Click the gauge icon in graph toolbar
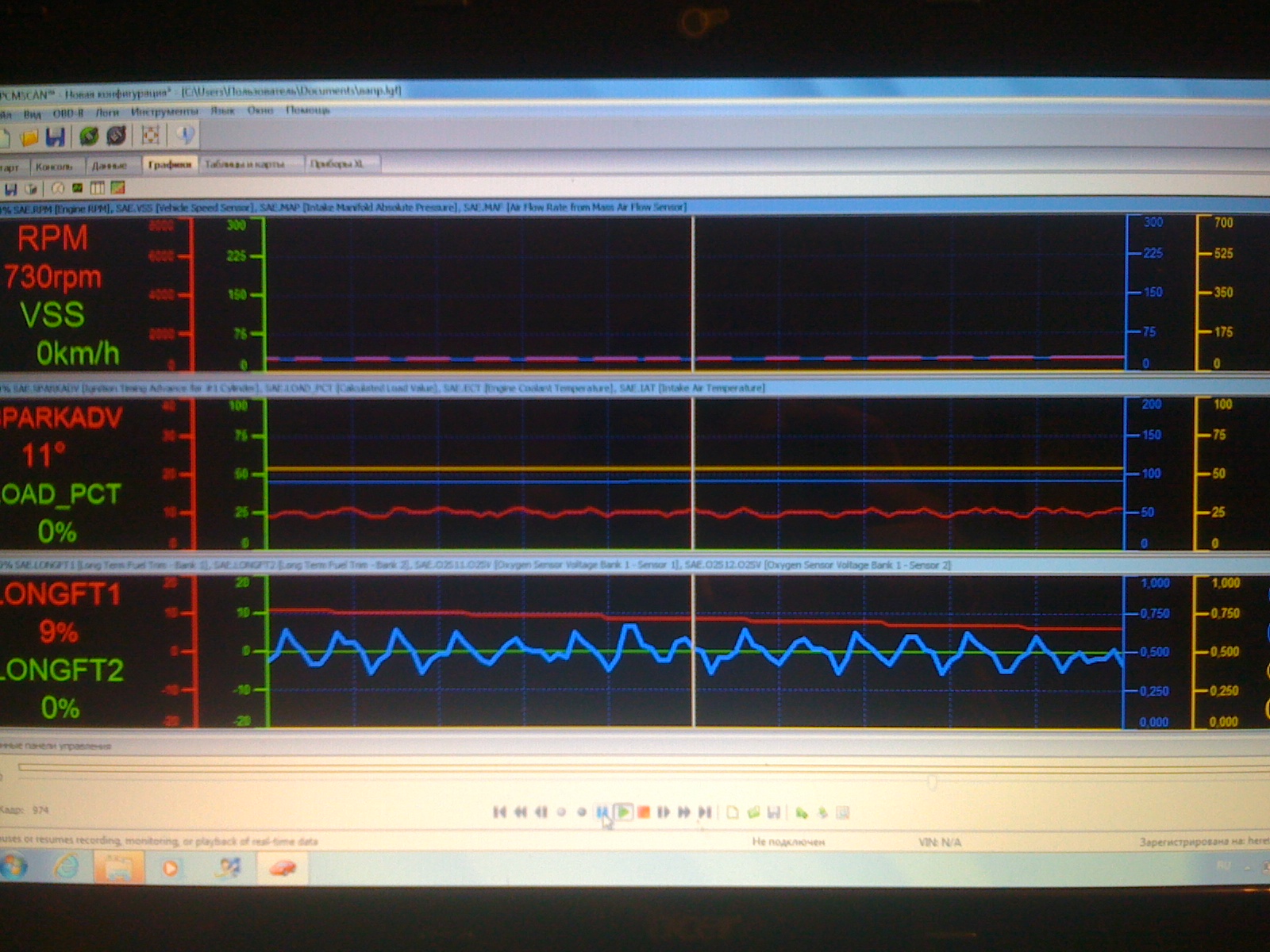The image size is (1270, 952). [57, 189]
